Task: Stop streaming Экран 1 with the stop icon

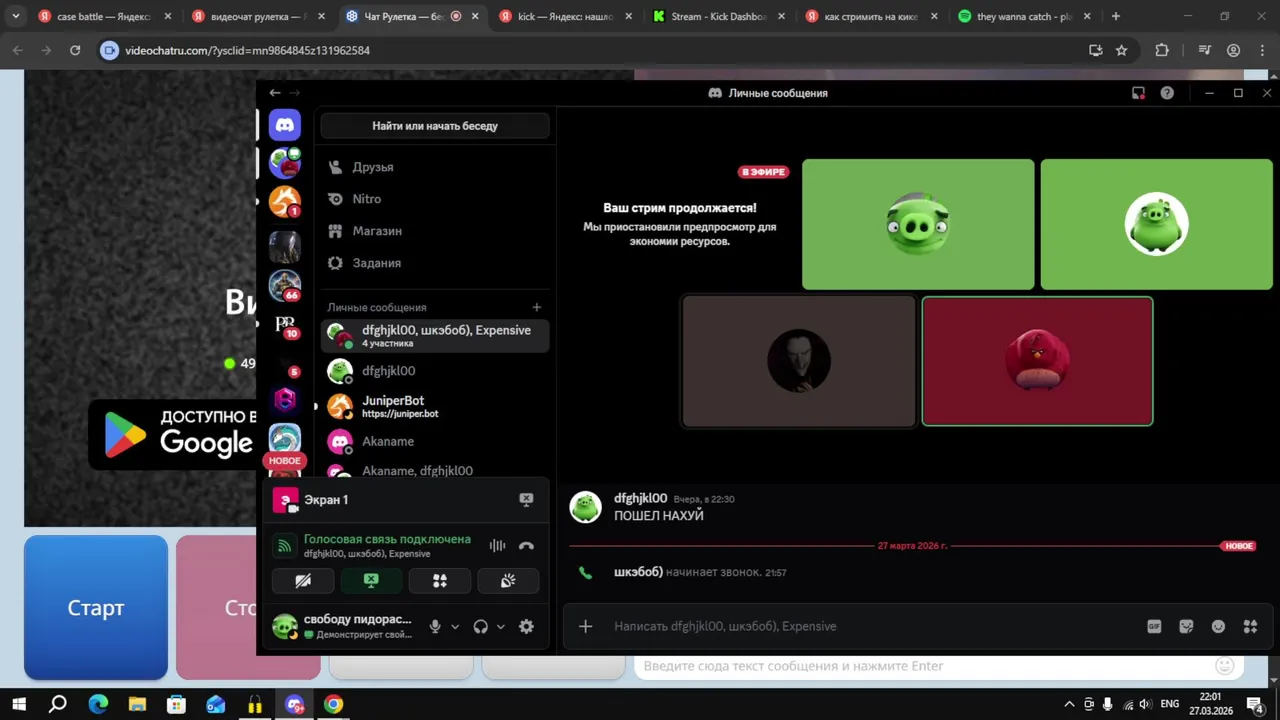Action: 526,499
